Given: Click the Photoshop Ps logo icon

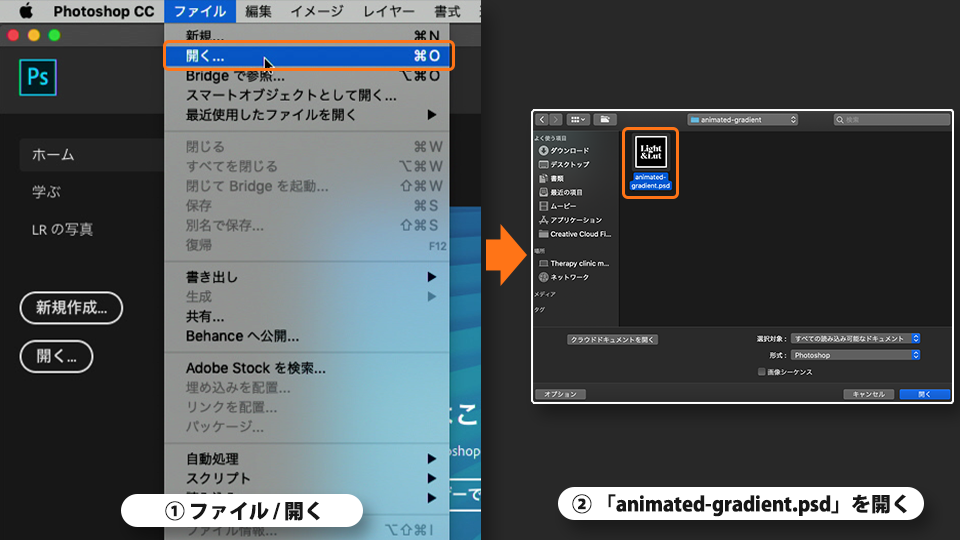Looking at the screenshot, I should coord(38,77).
